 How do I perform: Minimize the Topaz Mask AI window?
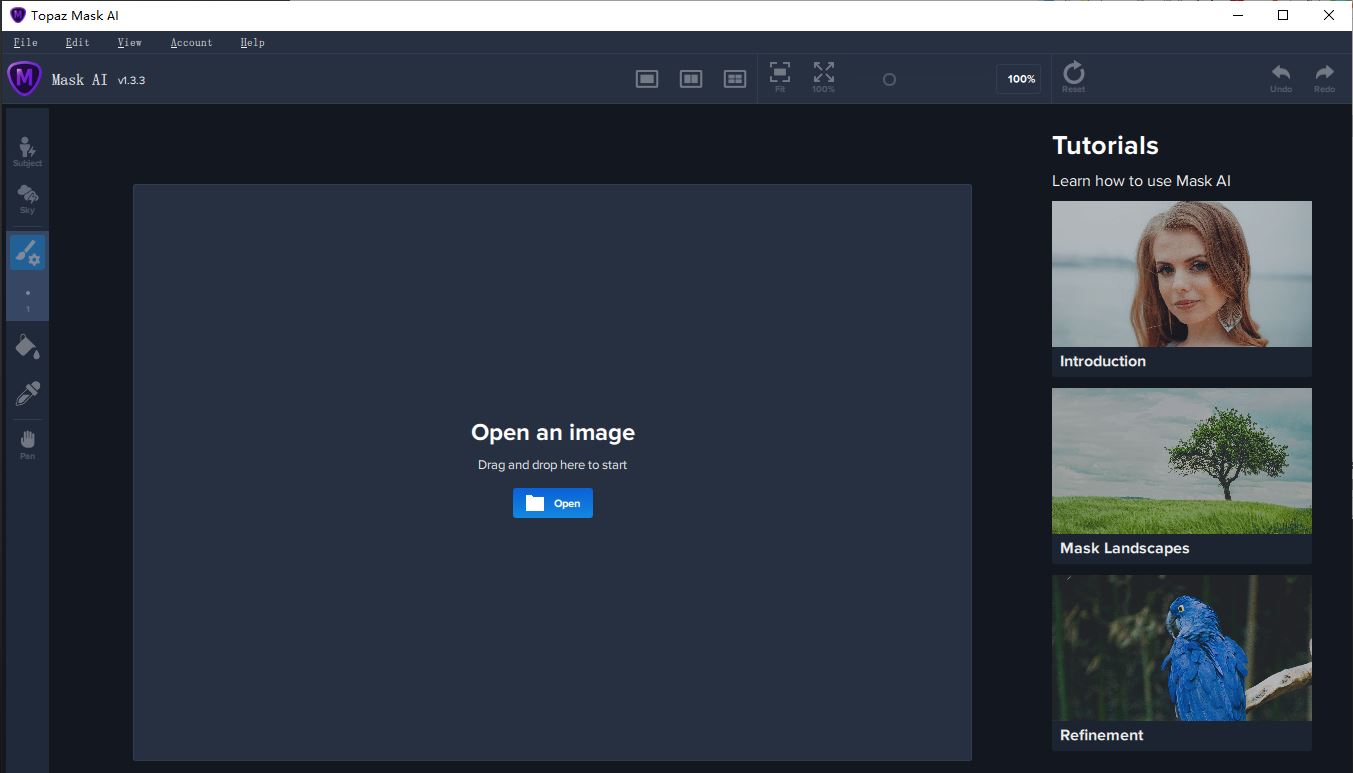click(1237, 15)
